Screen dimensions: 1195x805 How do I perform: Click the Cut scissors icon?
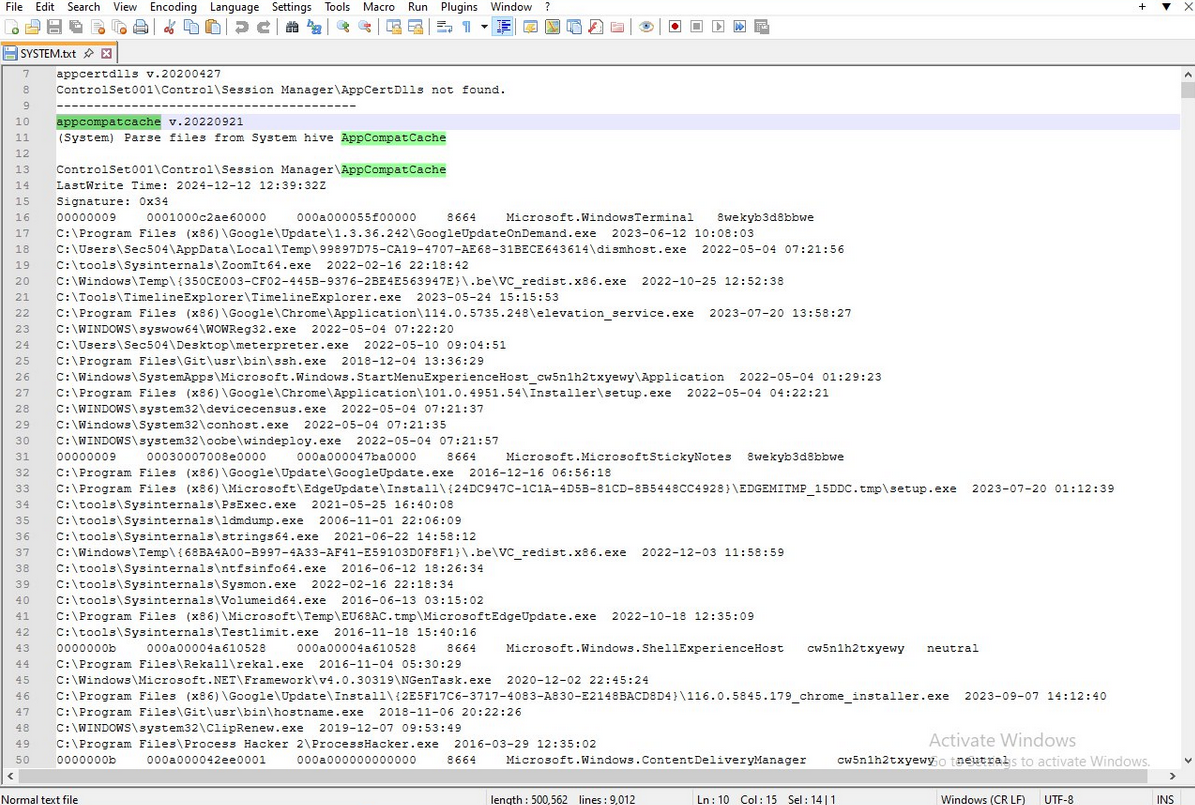click(168, 27)
